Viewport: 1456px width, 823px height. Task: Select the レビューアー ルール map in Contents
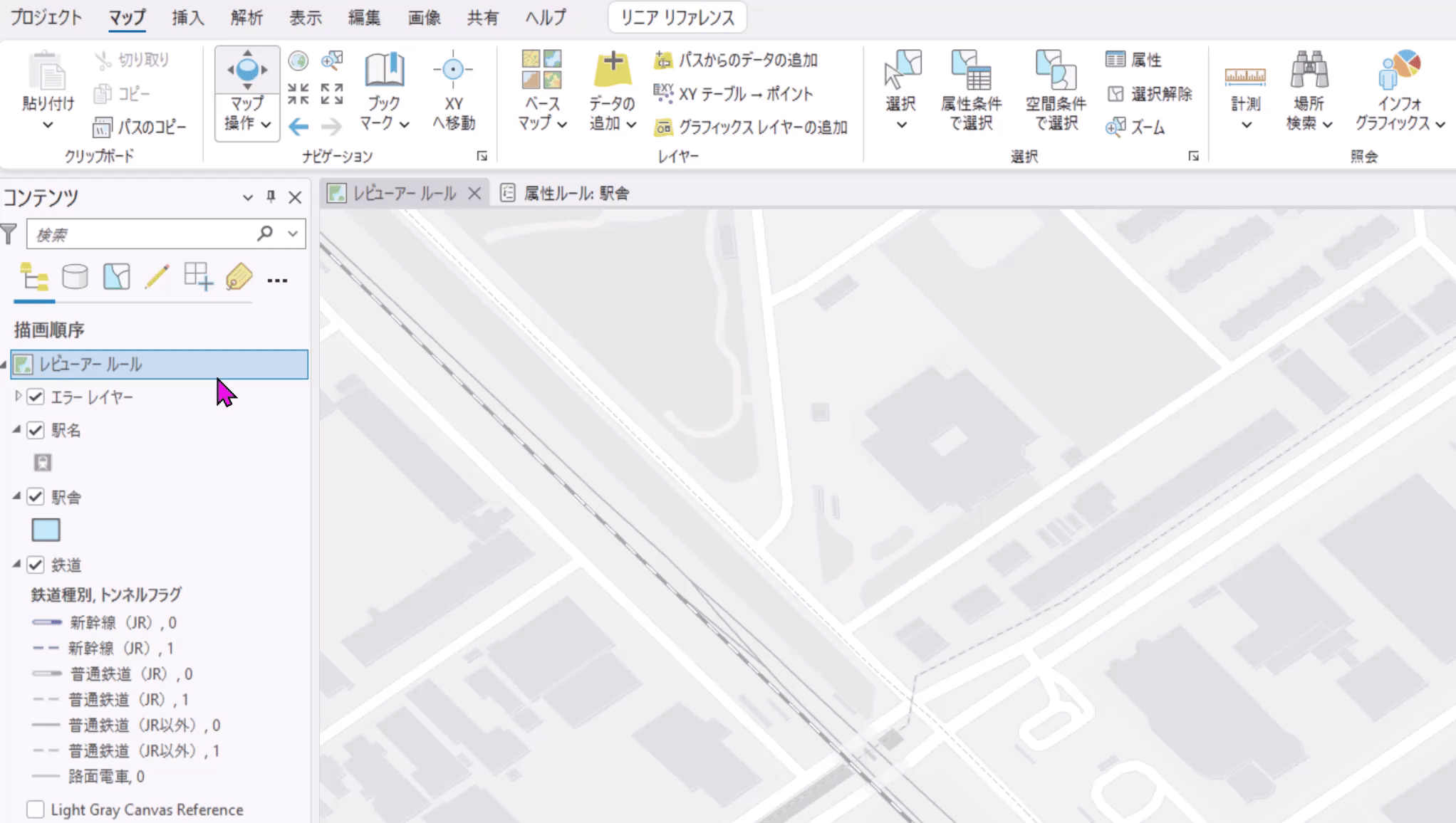point(160,365)
